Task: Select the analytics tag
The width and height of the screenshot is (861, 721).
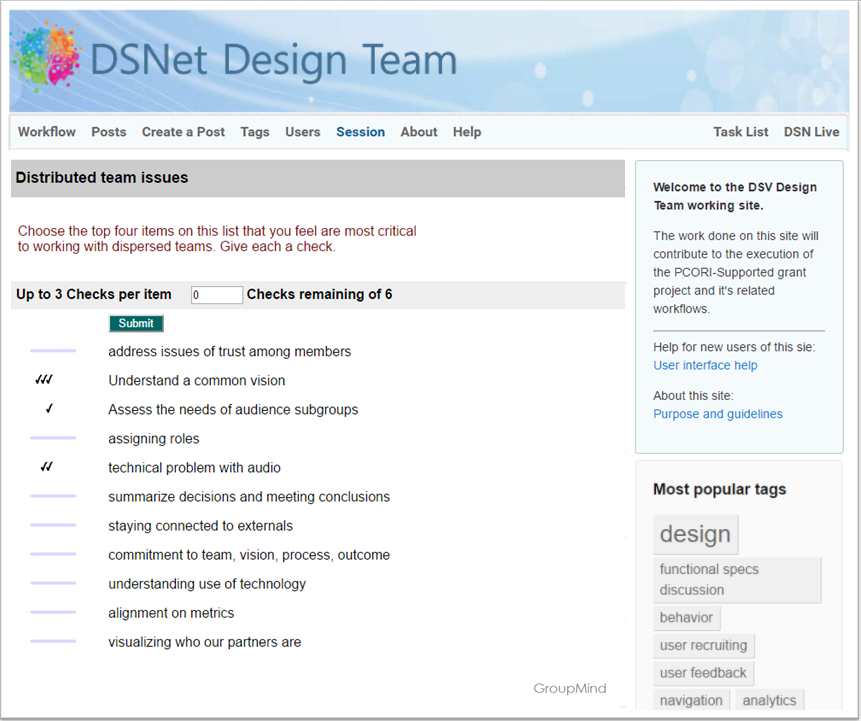Action: [x=769, y=701]
